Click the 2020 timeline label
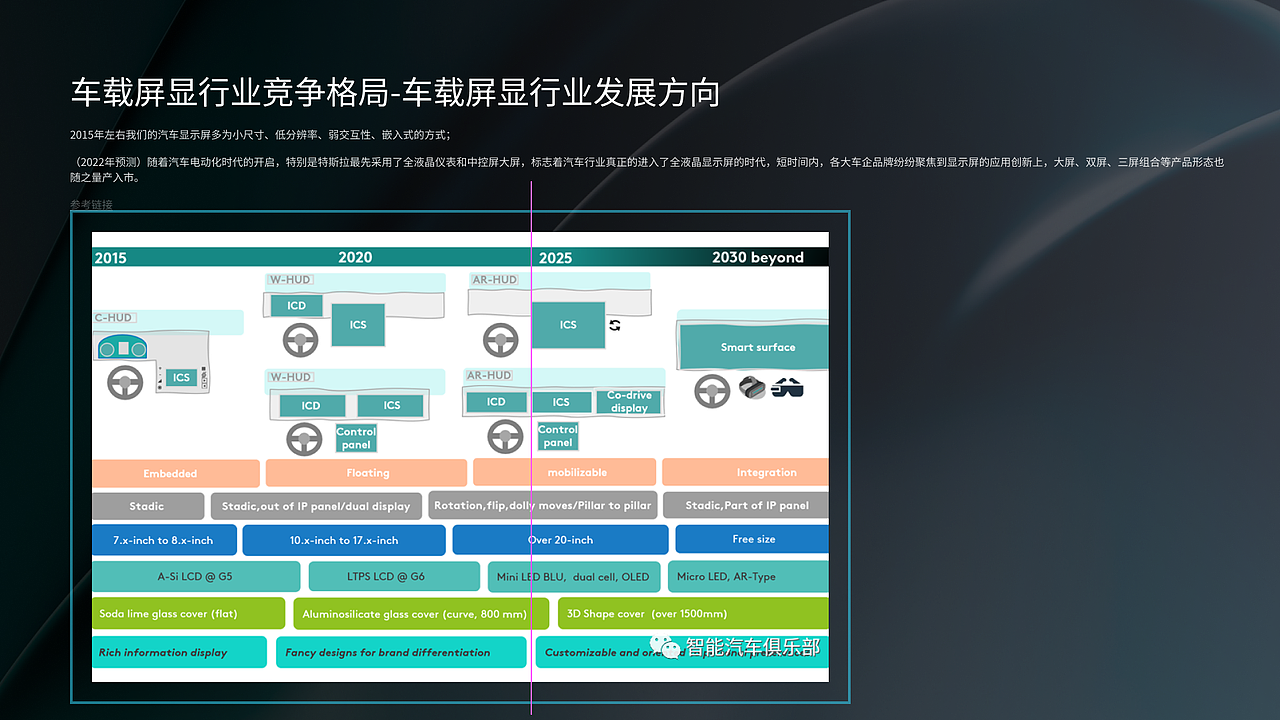The height and width of the screenshot is (720, 1280). click(355, 257)
